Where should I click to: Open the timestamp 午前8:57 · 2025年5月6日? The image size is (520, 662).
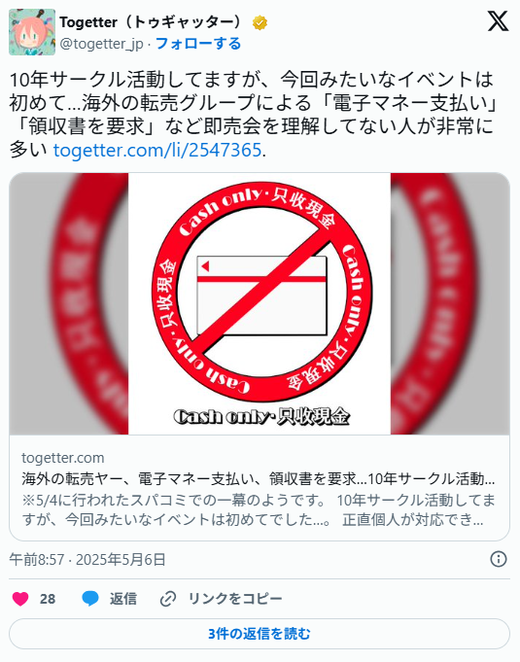87,559
